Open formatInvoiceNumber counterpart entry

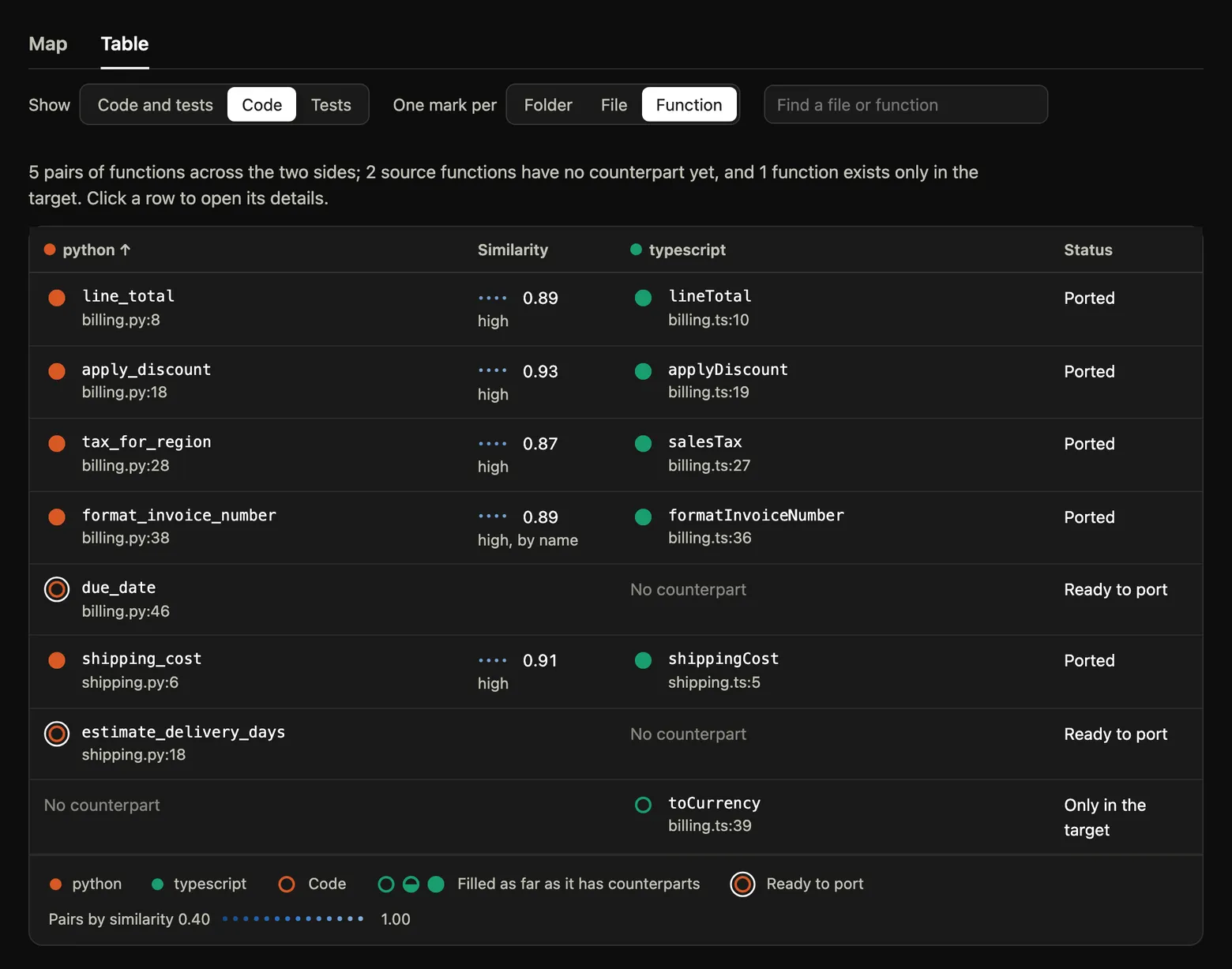point(756,516)
